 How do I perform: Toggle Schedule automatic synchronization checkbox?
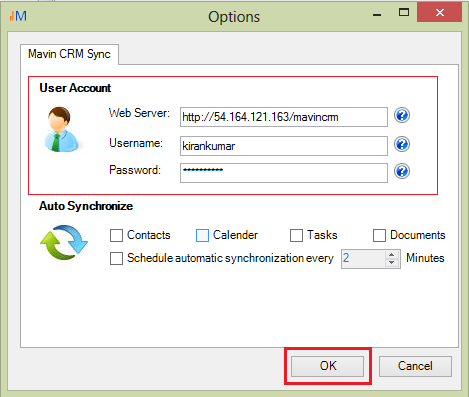(116, 258)
